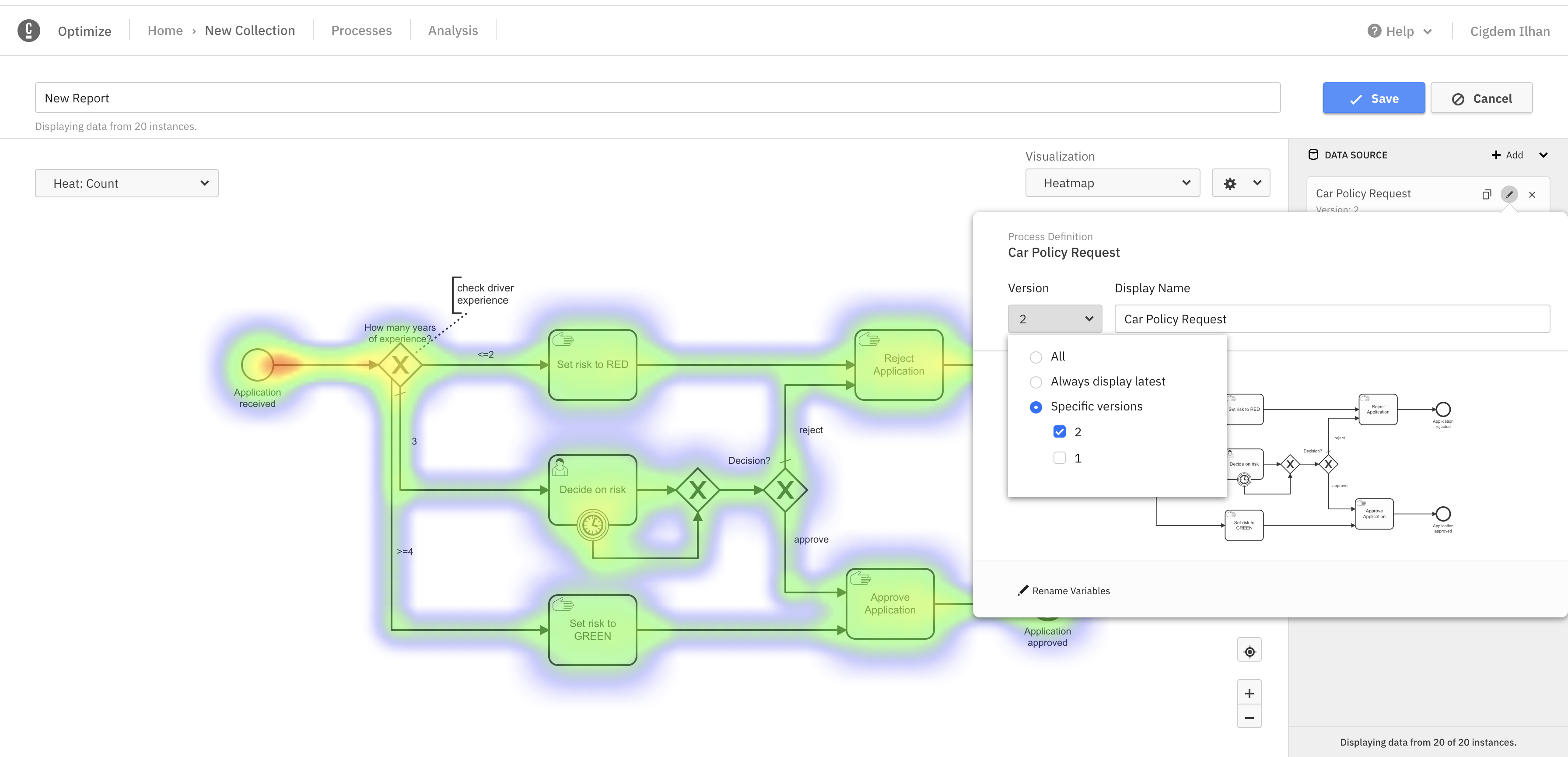1568x757 pixels.
Task: Click the check driver experience annotation
Action: tap(484, 294)
